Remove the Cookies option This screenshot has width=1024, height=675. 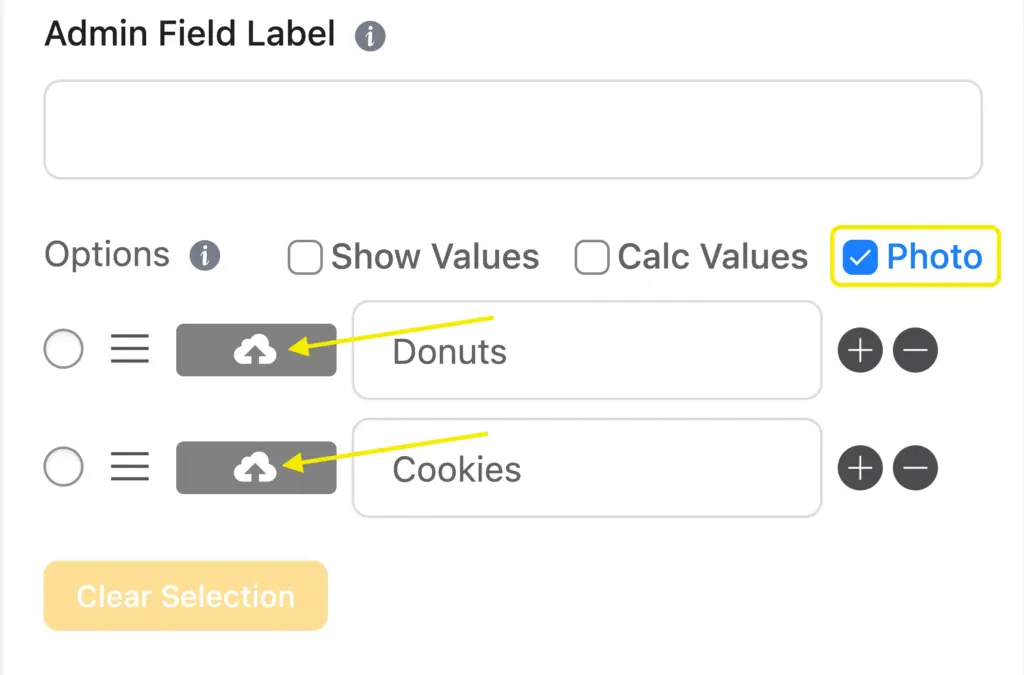(x=915, y=467)
